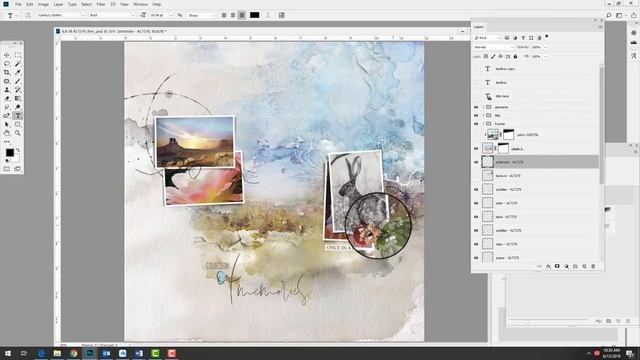Select the Path Selection tool
Screen dimensions: 640x360
(7, 124)
